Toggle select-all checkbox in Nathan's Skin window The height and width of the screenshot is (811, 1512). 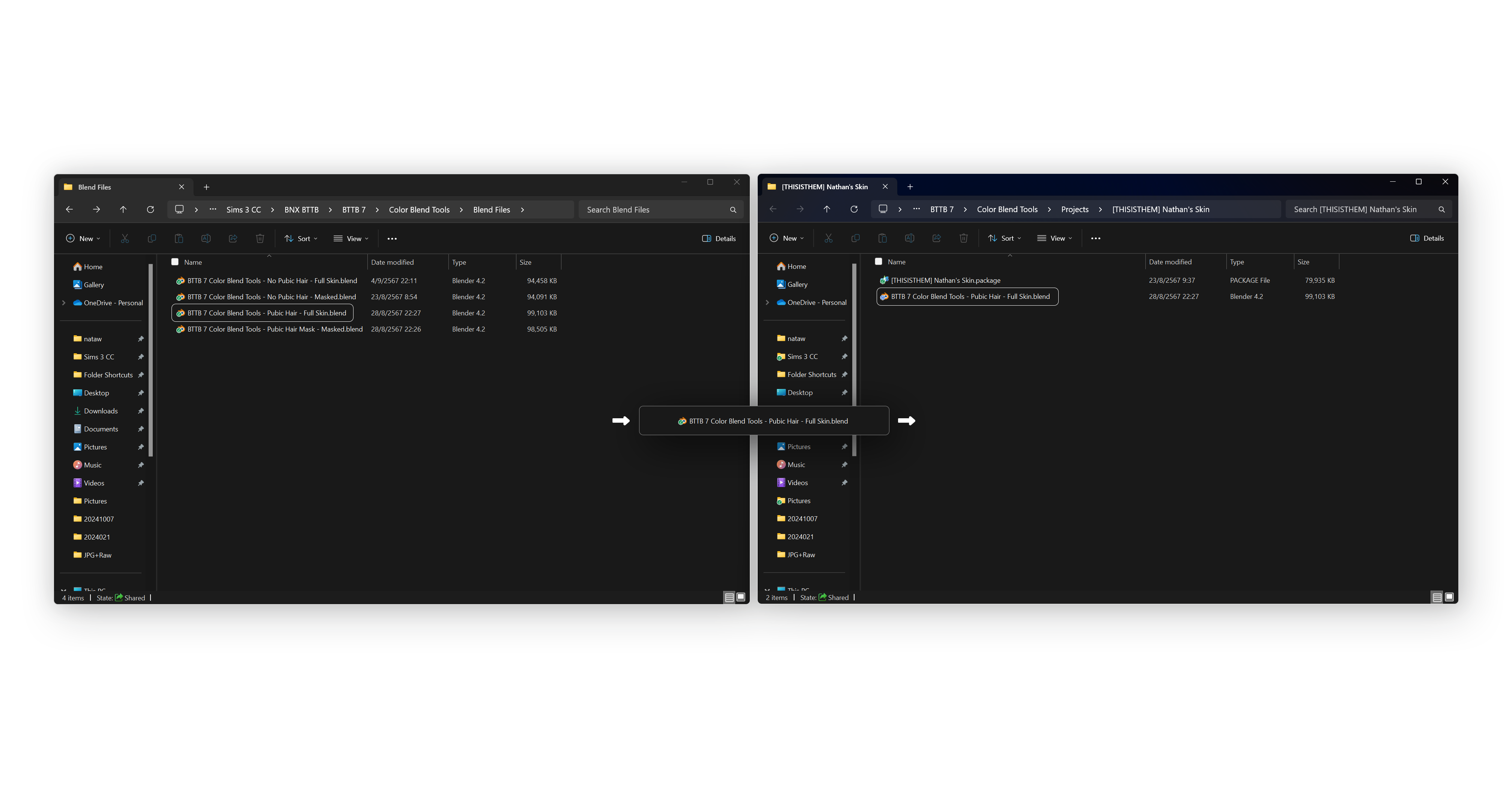point(878,261)
